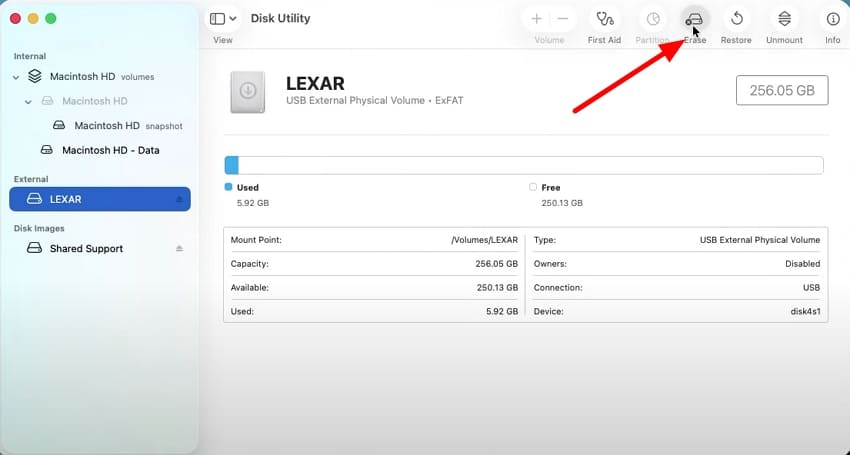Collapse the greyed Macintosh HD container
850x455 pixels.
click(28, 102)
